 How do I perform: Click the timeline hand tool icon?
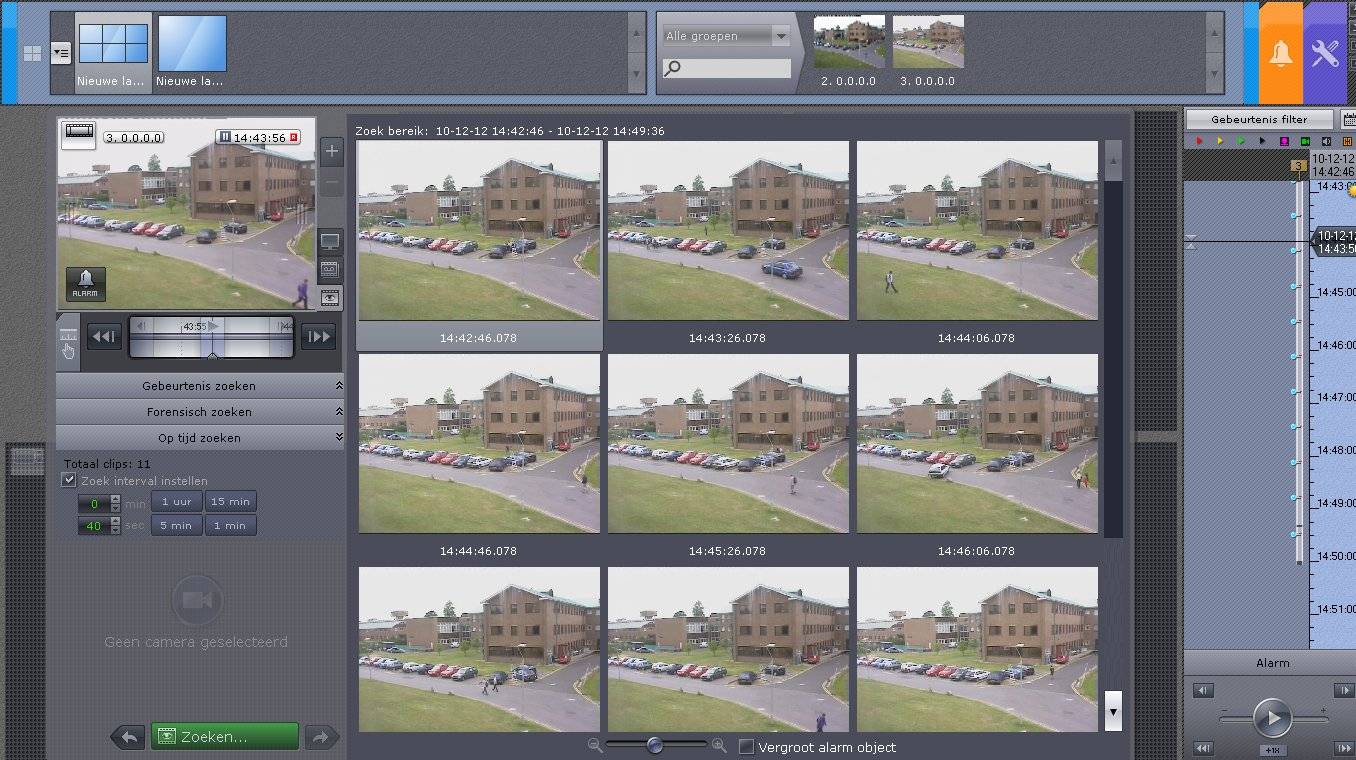point(68,342)
